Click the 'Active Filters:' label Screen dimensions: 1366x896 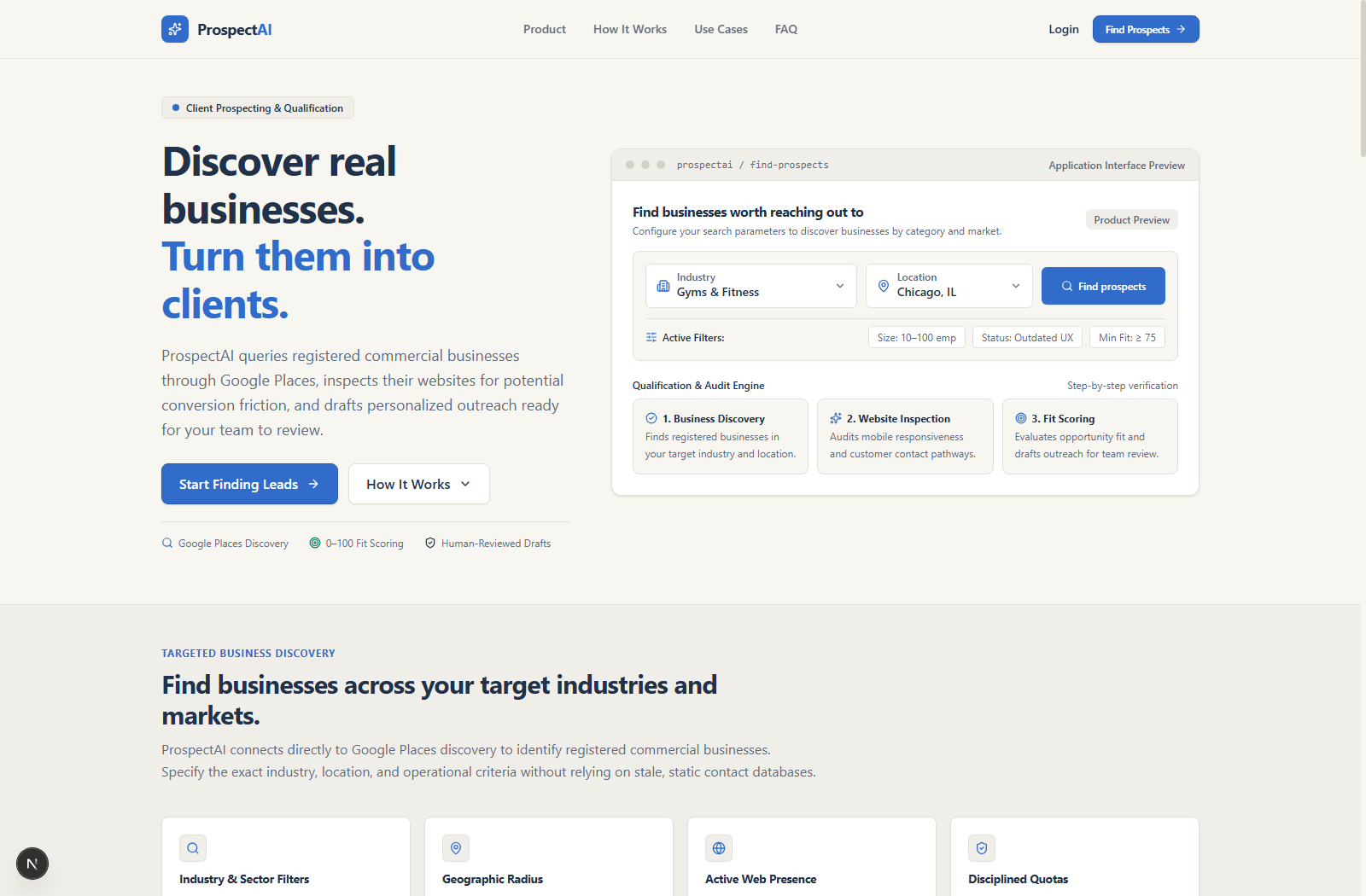click(693, 337)
